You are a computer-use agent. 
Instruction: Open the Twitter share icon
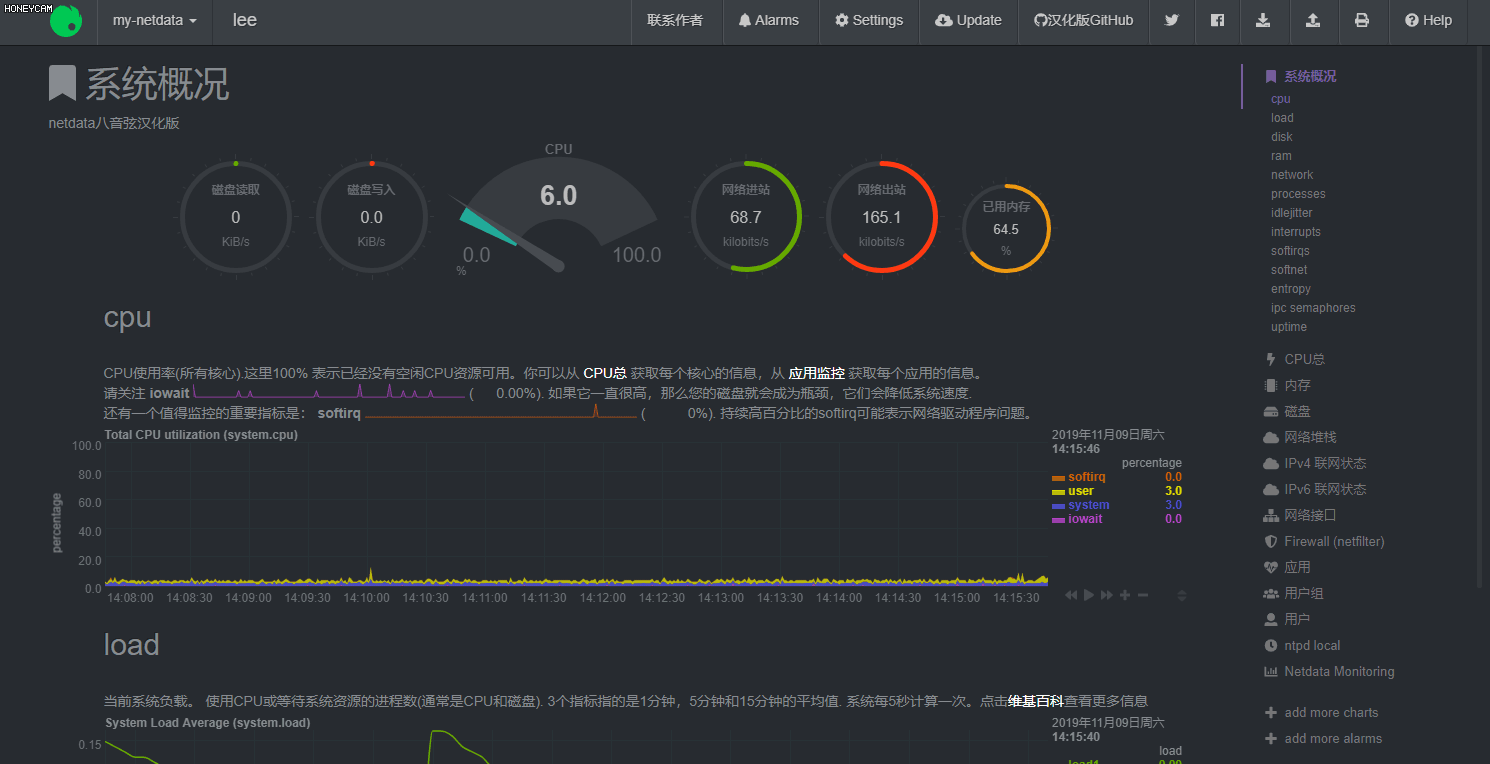(x=1171, y=20)
